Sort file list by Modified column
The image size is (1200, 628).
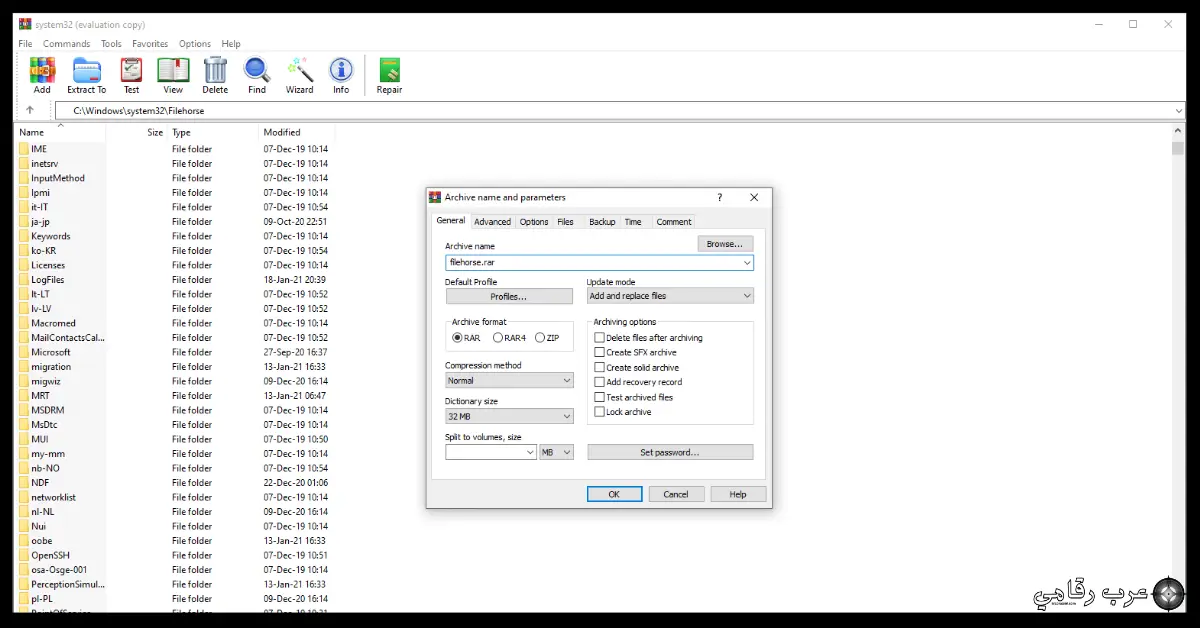[297, 132]
